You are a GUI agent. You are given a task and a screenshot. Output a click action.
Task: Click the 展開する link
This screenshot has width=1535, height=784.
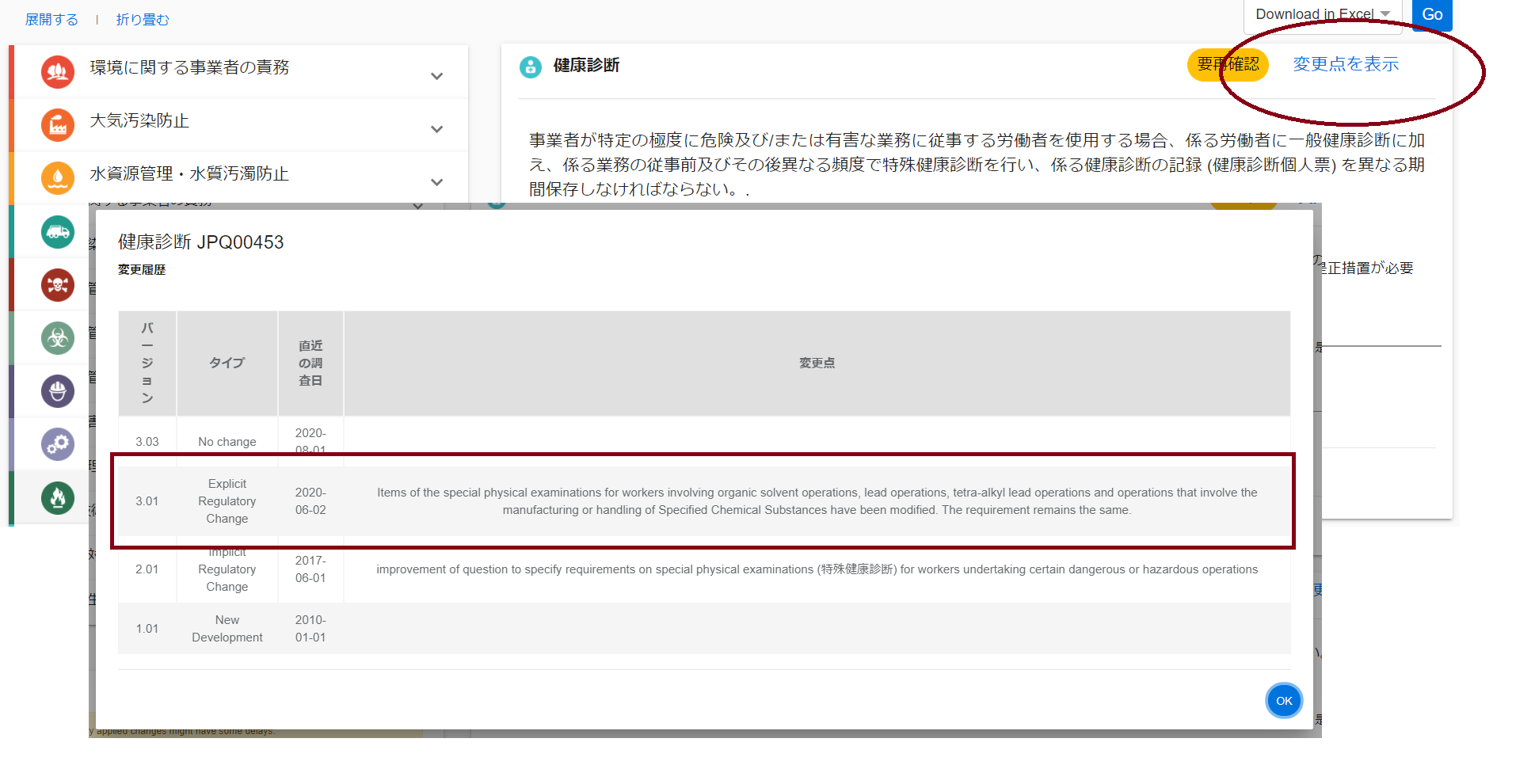tap(51, 20)
